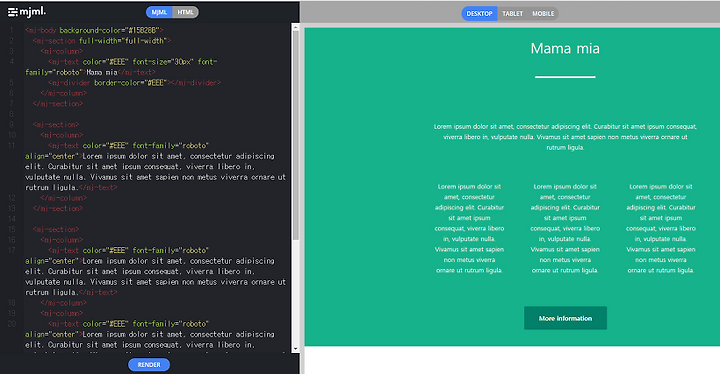Screen dimensions: 720x374
Task: Select the MOBILE preview tab
Action: pos(543,14)
